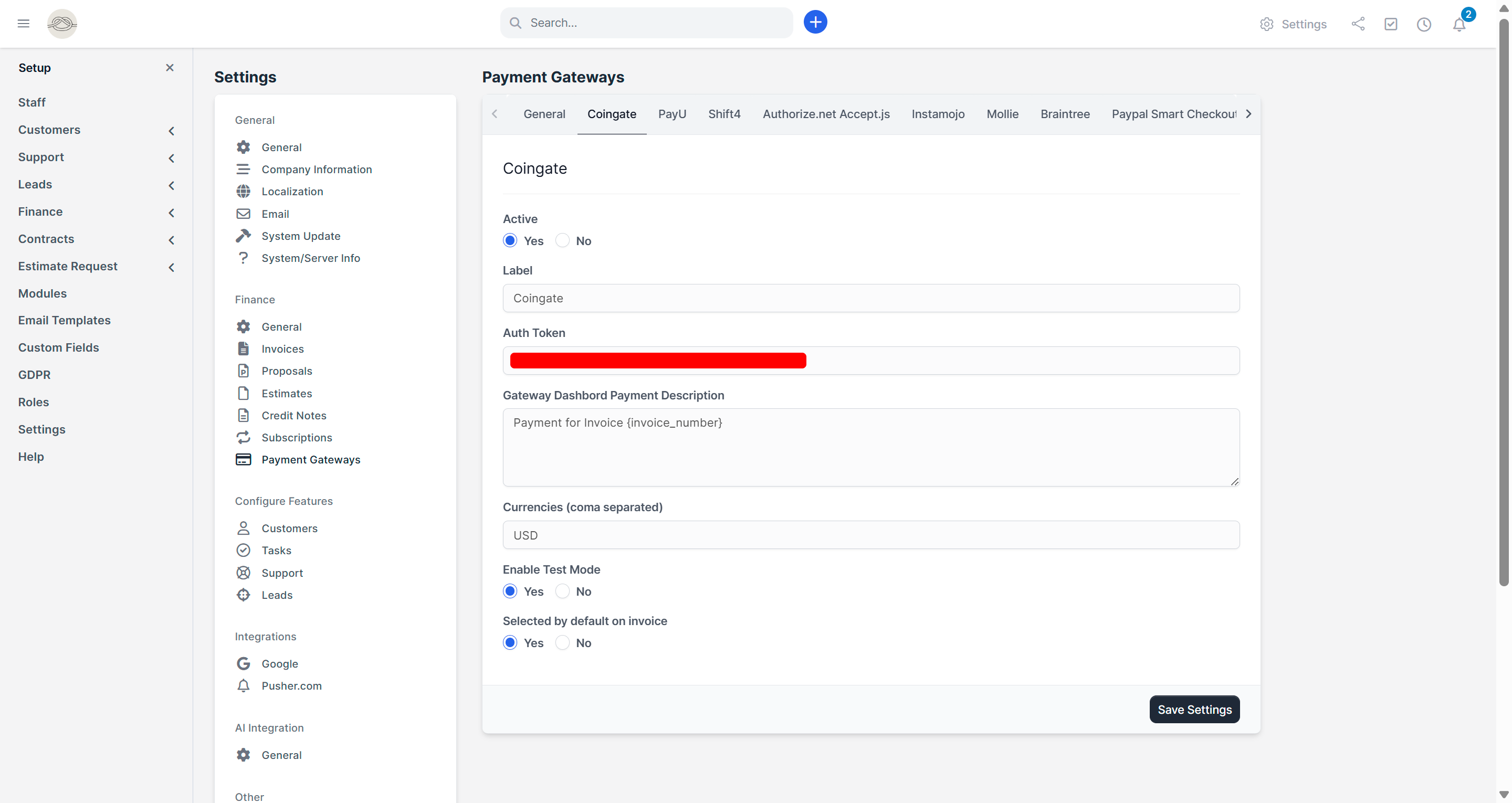Image resolution: width=1512 pixels, height=803 pixels.
Task: Set Active to No for Coingate
Action: (562, 240)
